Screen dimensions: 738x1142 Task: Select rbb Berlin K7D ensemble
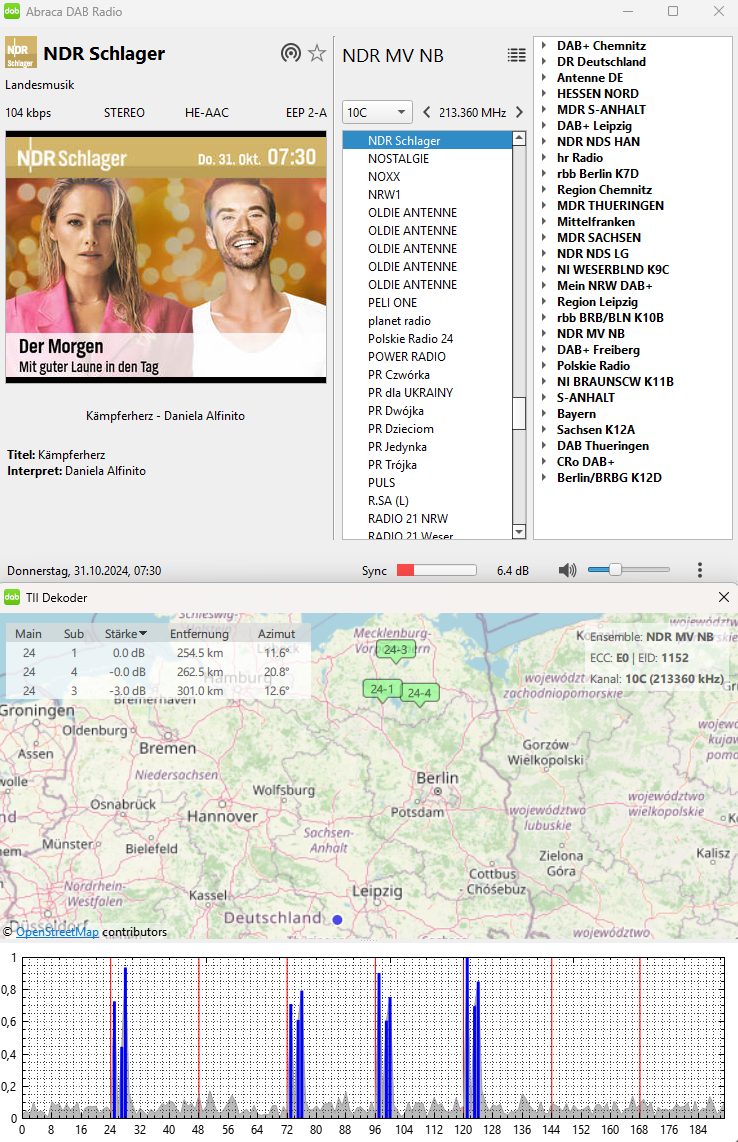tap(598, 173)
